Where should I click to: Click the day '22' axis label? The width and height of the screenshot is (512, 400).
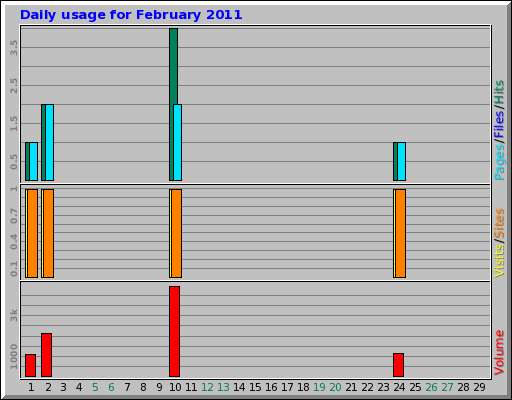367,387
